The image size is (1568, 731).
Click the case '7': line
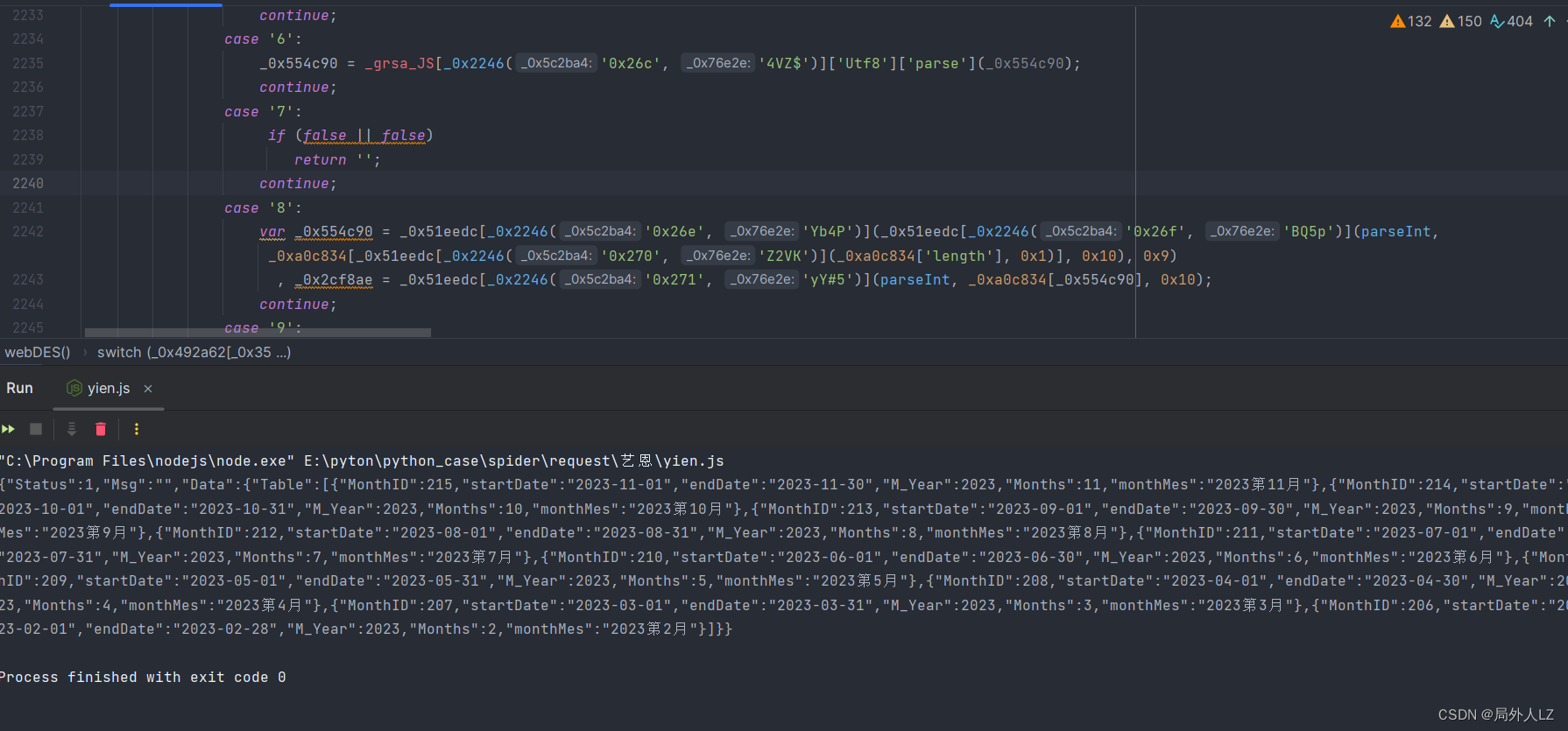263,112
